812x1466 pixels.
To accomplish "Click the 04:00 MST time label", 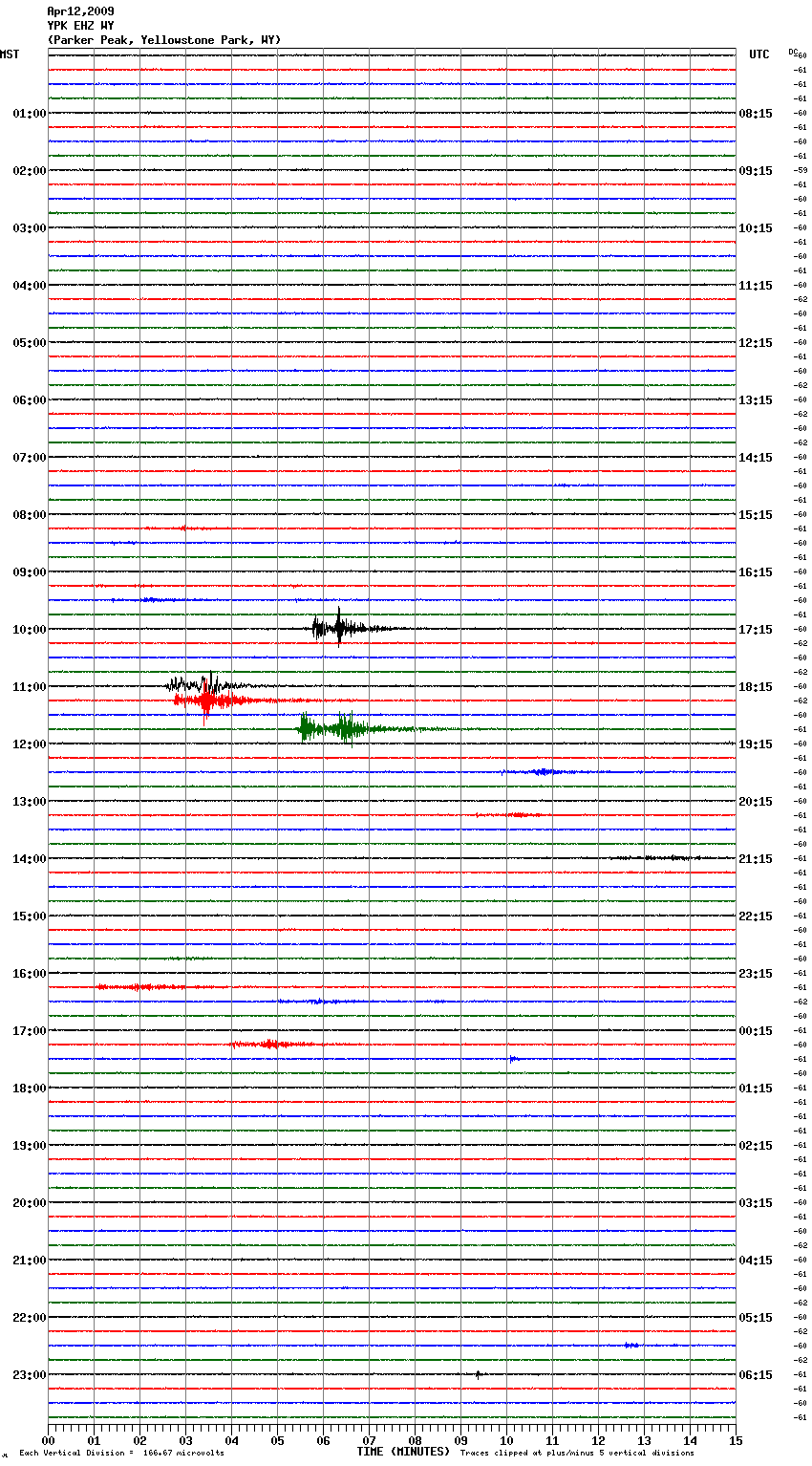I will 29,286.
